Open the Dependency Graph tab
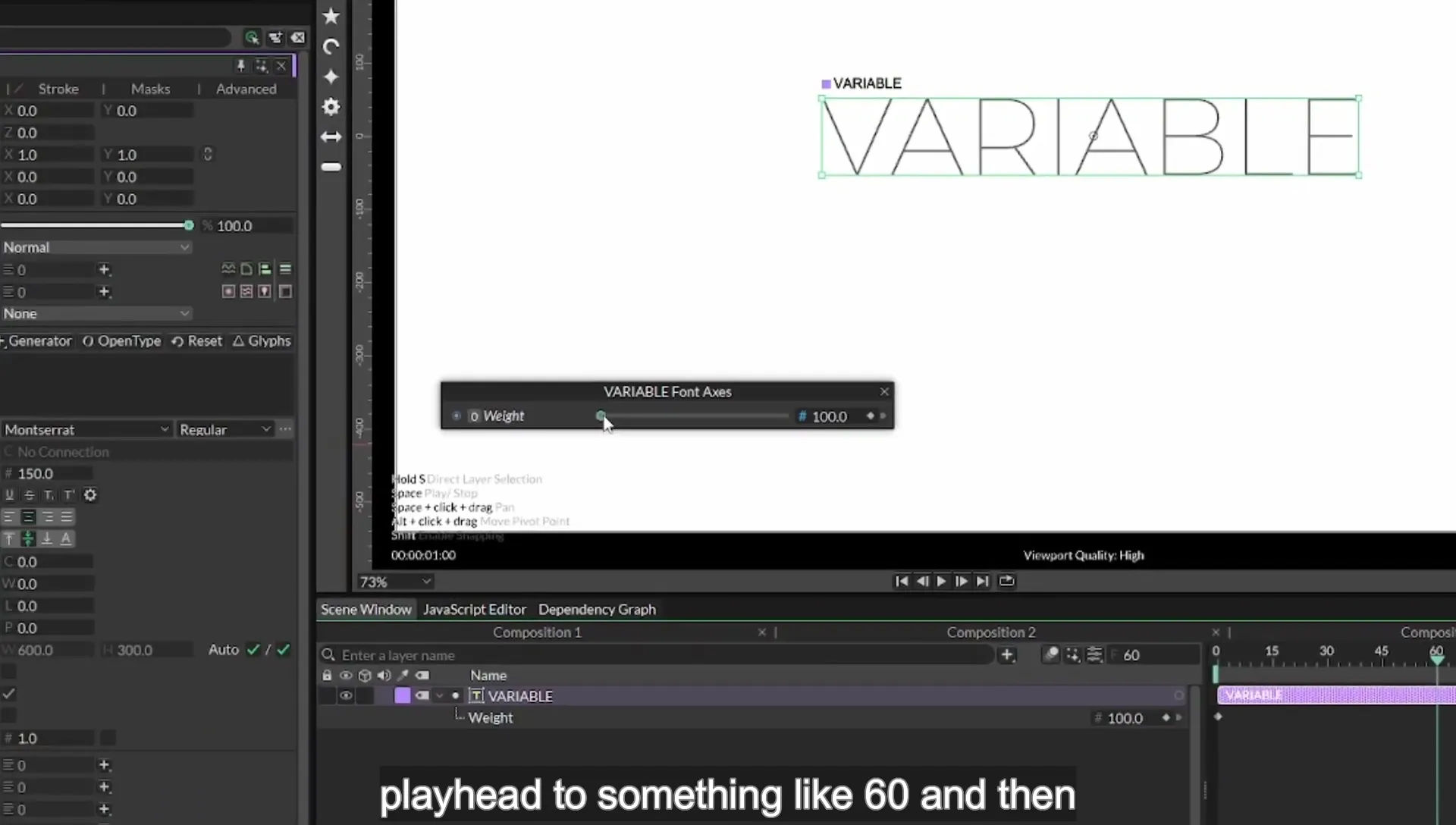 (x=597, y=610)
